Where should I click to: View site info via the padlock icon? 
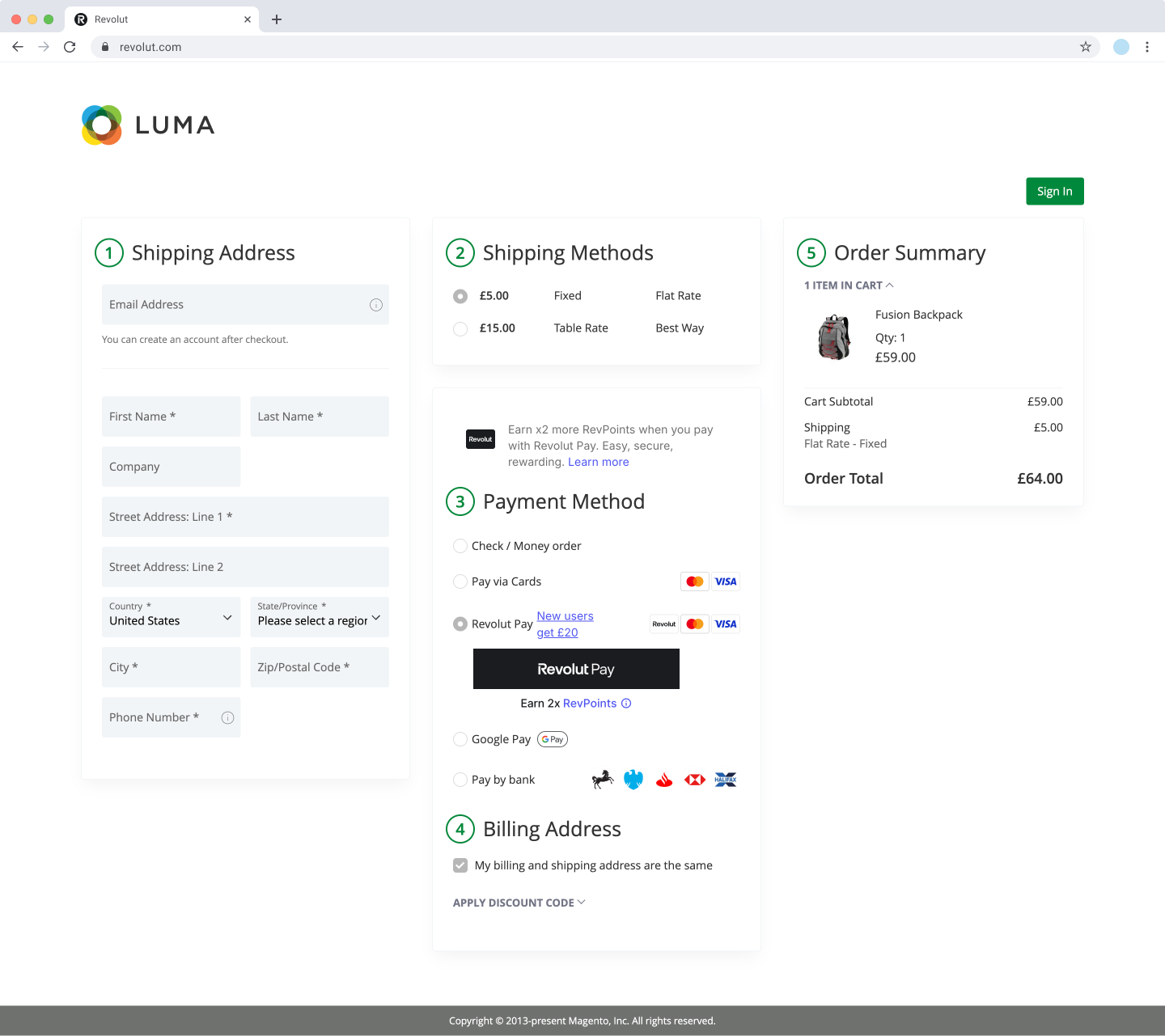pos(105,47)
